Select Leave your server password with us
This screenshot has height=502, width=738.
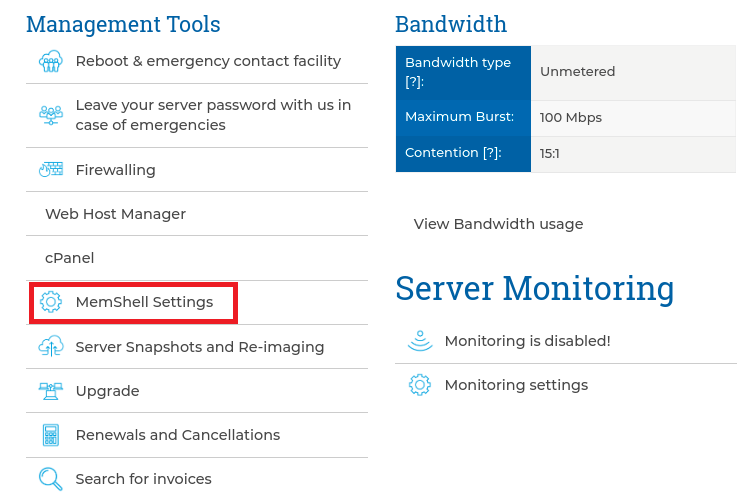[213, 115]
